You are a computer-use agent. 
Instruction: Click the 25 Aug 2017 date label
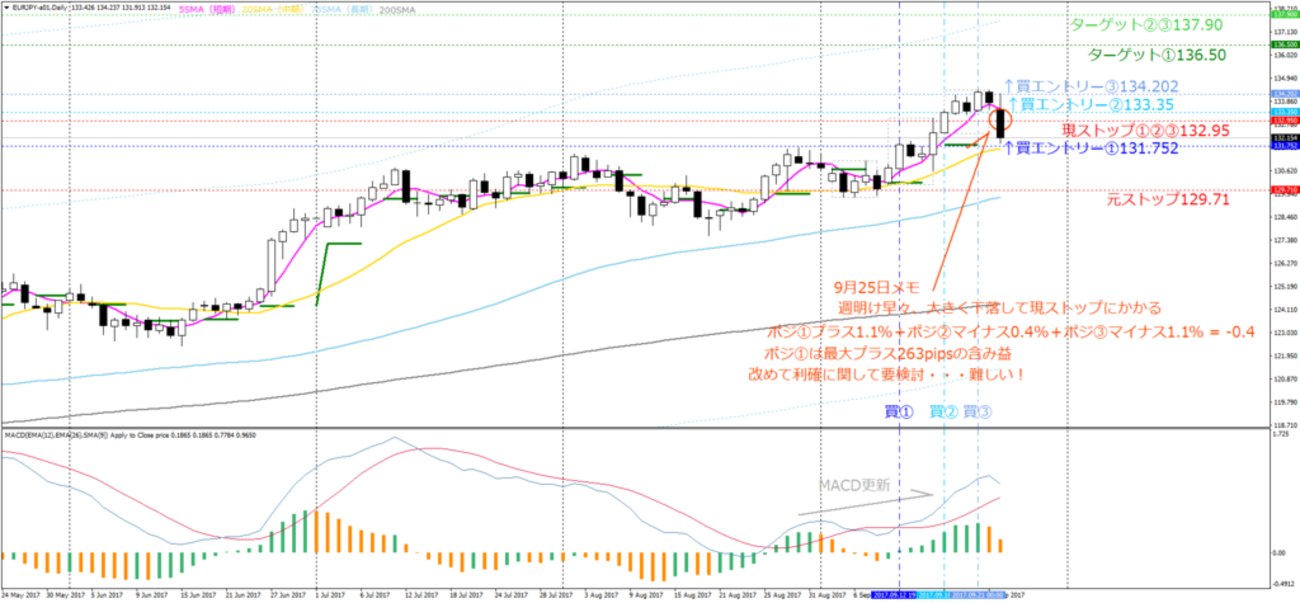coord(780,594)
